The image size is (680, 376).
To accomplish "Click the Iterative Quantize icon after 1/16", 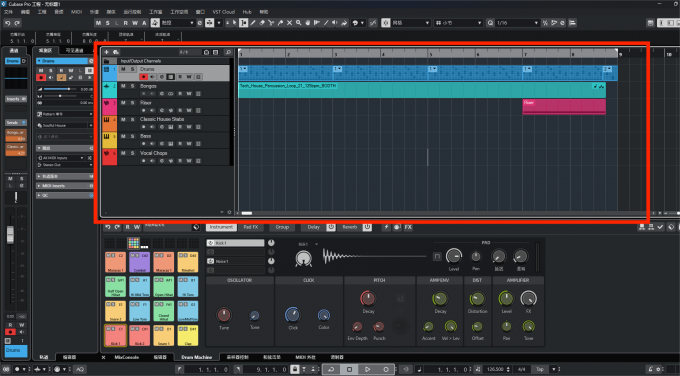I will coord(545,23).
